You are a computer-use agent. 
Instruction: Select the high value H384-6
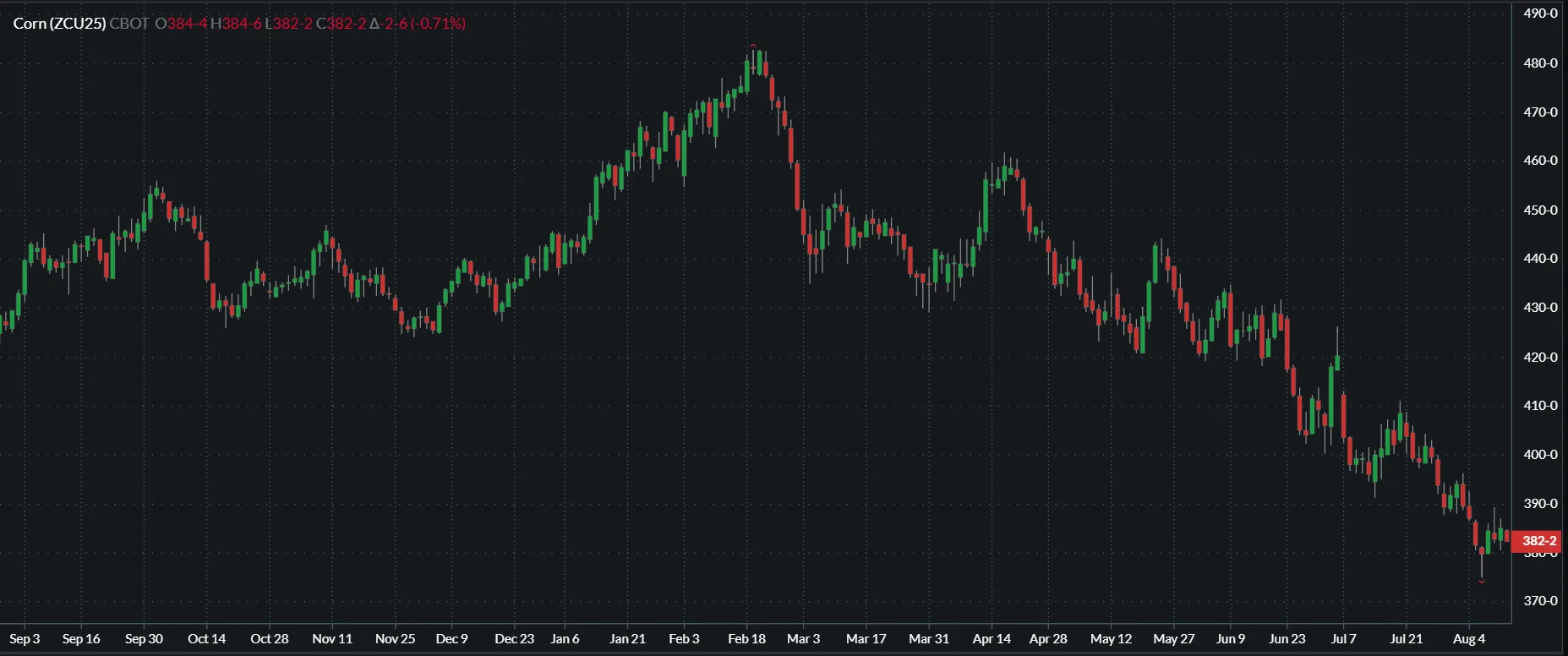[236, 24]
